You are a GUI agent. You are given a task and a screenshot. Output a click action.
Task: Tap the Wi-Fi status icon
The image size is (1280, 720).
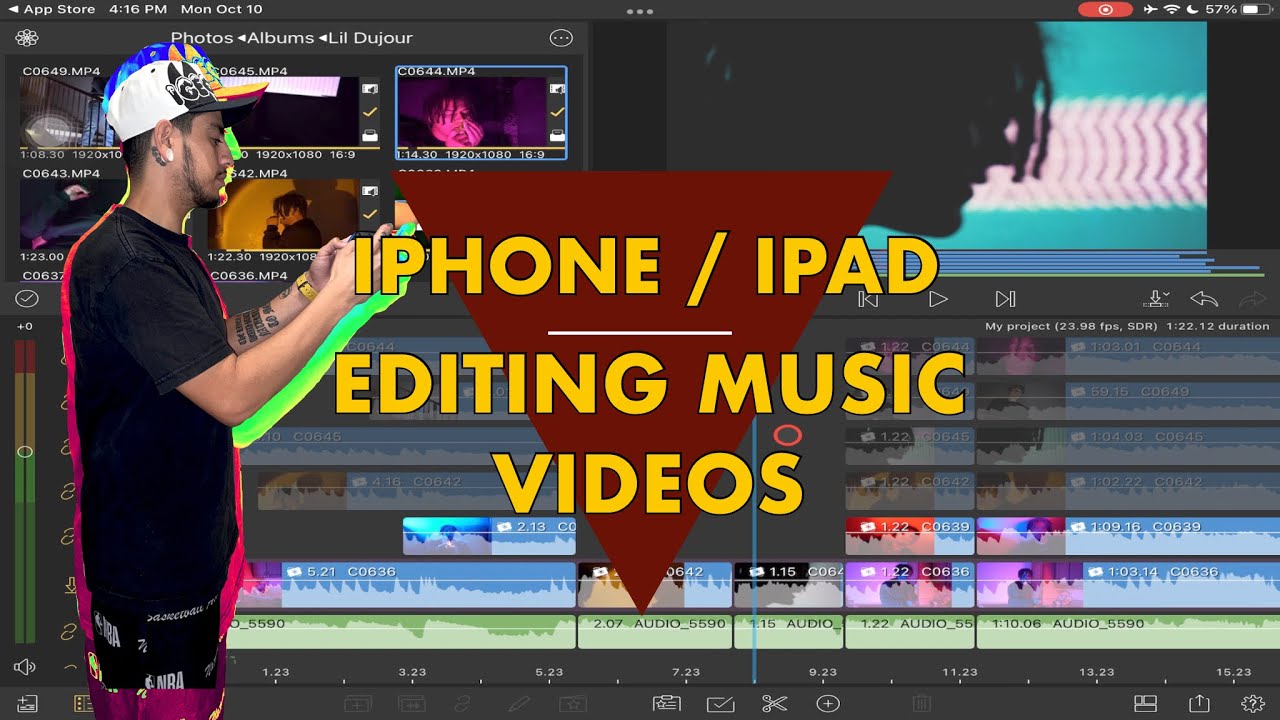click(1172, 9)
